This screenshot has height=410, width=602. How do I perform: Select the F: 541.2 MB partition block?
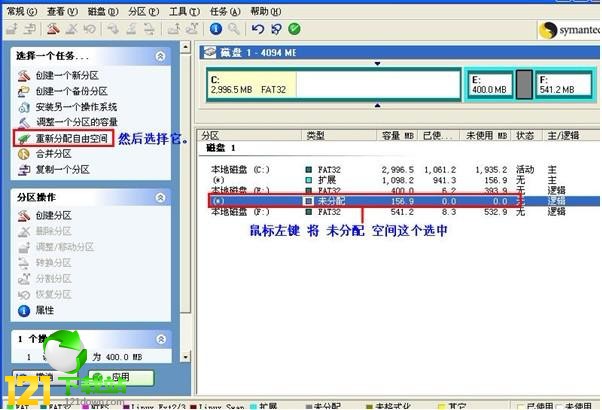pos(563,84)
